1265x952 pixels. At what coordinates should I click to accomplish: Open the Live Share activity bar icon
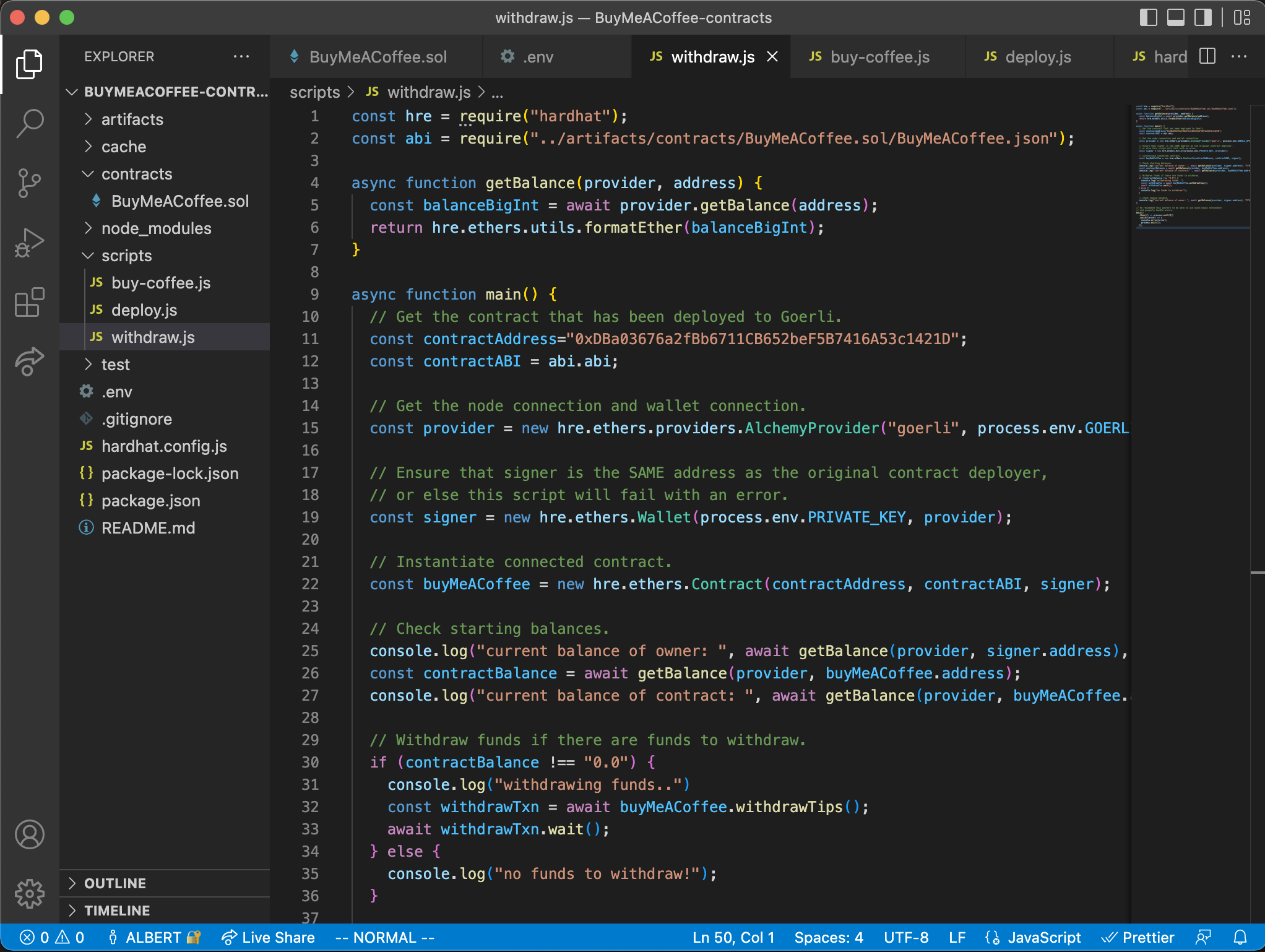pos(29,361)
